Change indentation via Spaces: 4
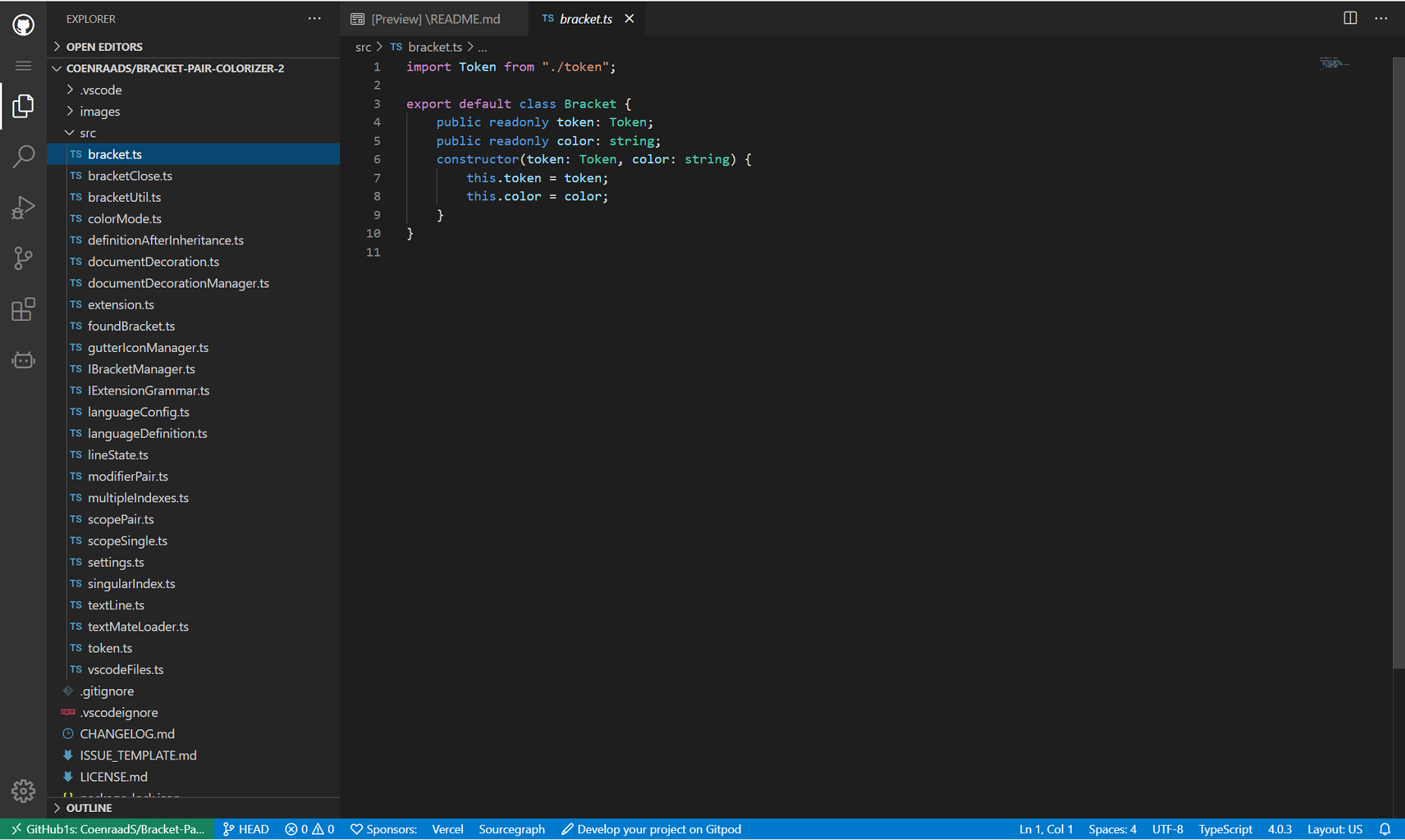Viewport: 1405px width, 840px height. coord(1113,829)
